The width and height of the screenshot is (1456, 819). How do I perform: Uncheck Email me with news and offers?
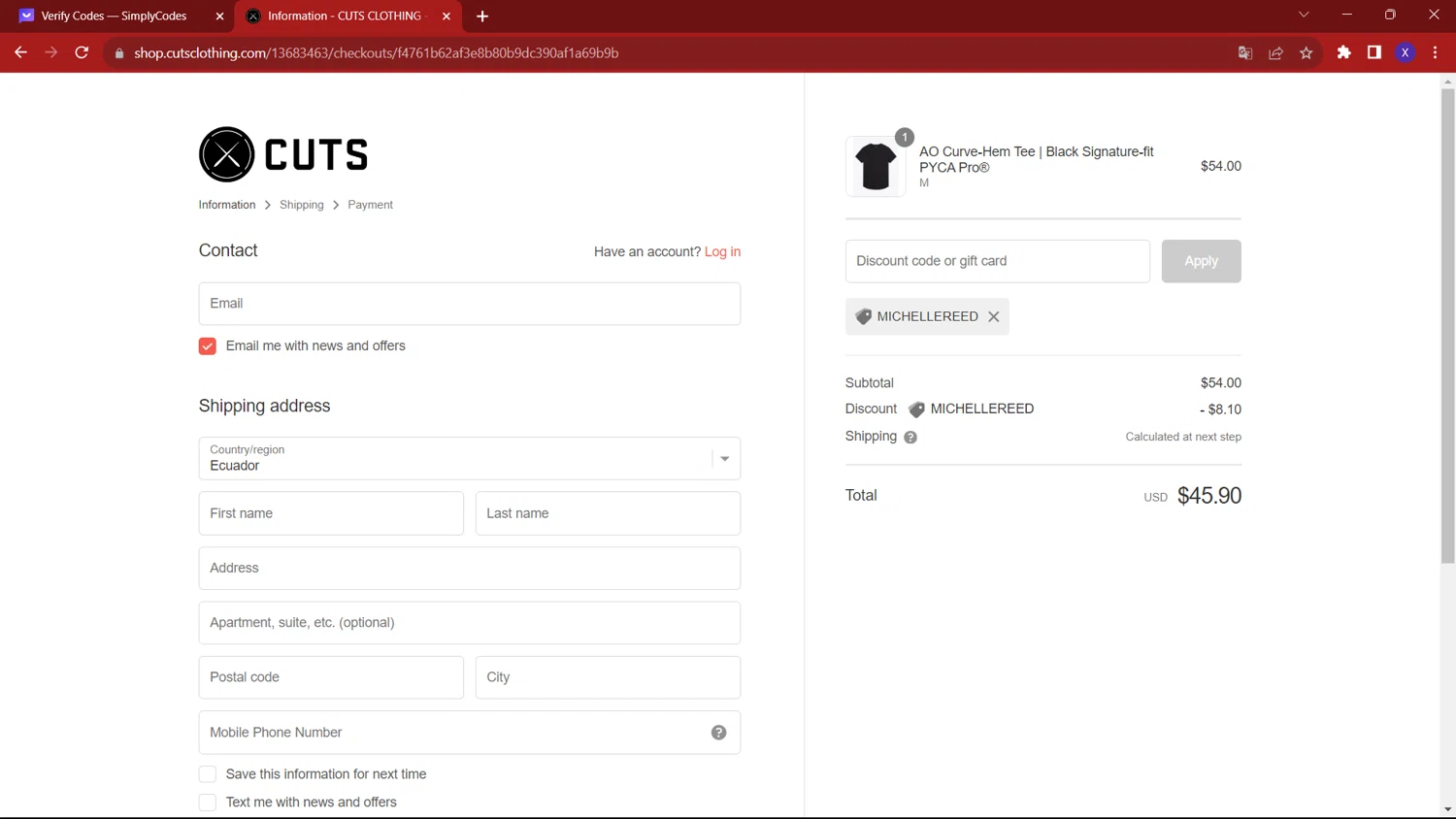coord(208,346)
